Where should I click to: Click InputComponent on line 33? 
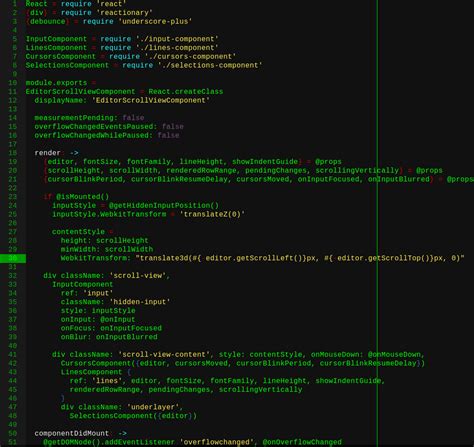tap(82, 284)
